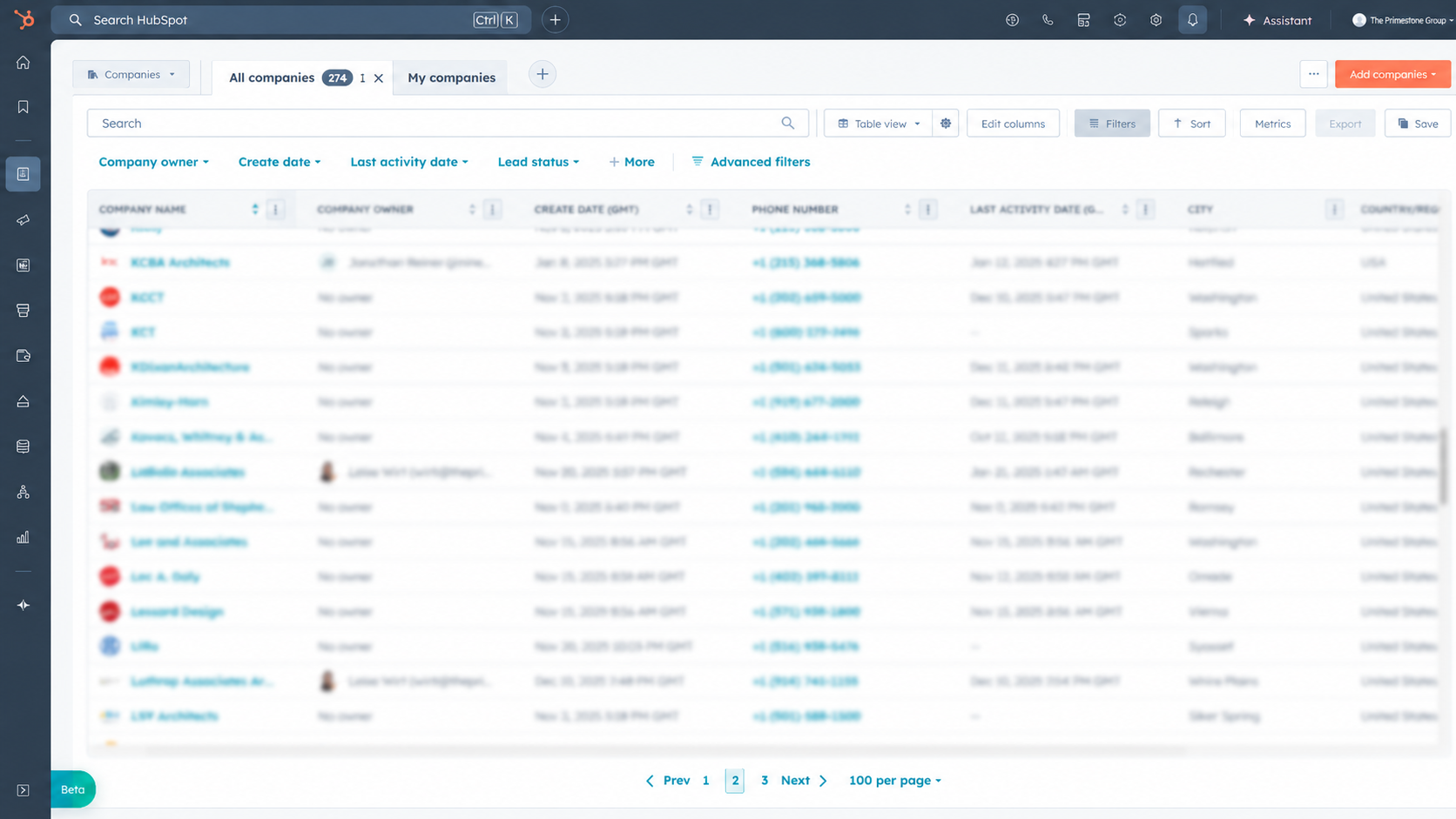Sort by Phone Number column arrows
1456x819 pixels.
[x=907, y=209]
